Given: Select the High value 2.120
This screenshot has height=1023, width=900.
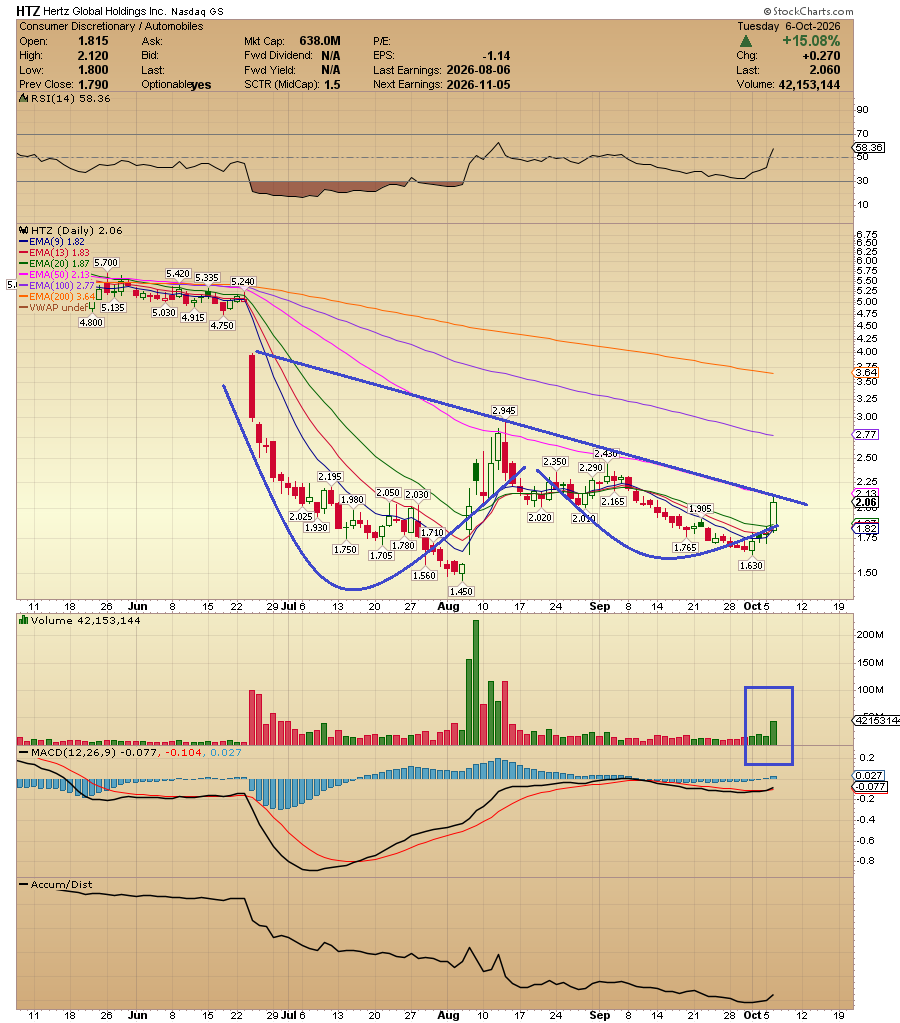Looking at the screenshot, I should (93, 55).
